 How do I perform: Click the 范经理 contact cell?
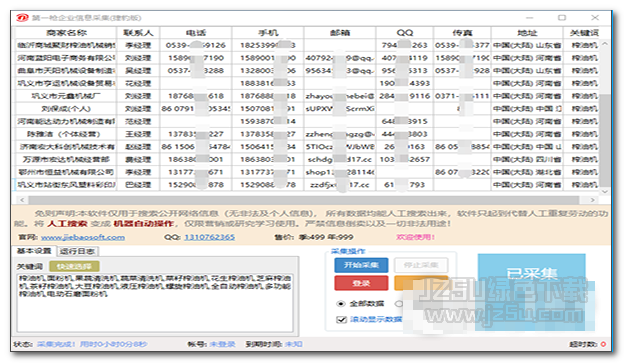138,121
